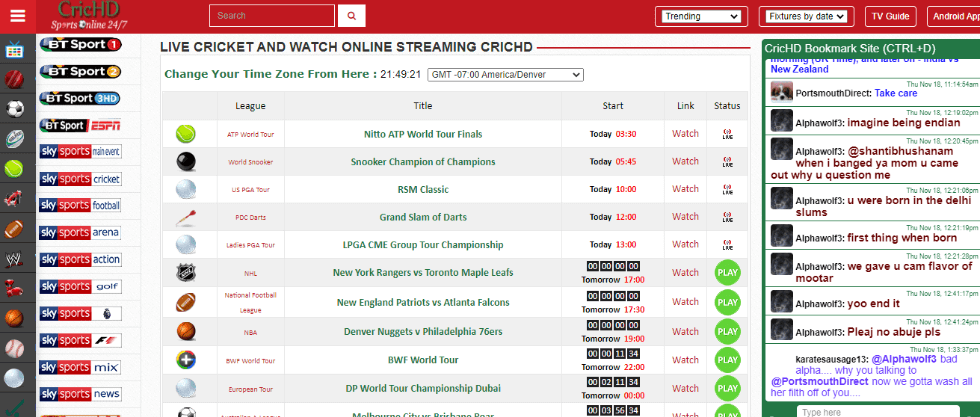This screenshot has height=417, width=980.
Task: Click LPGA CME Group Tour Championship title
Action: [423, 244]
